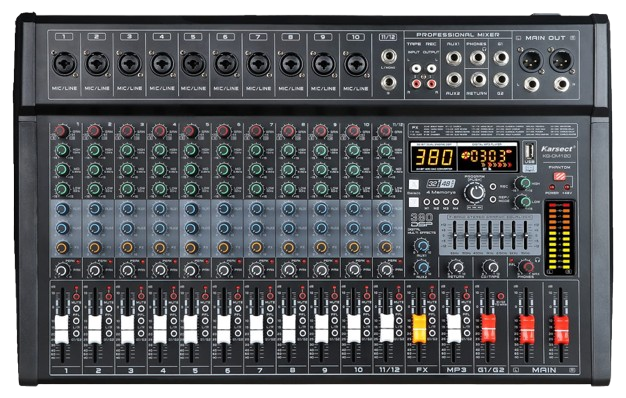Mute channel 1 with its red MUTE button
The width and height of the screenshot is (626, 398).
click(76, 297)
